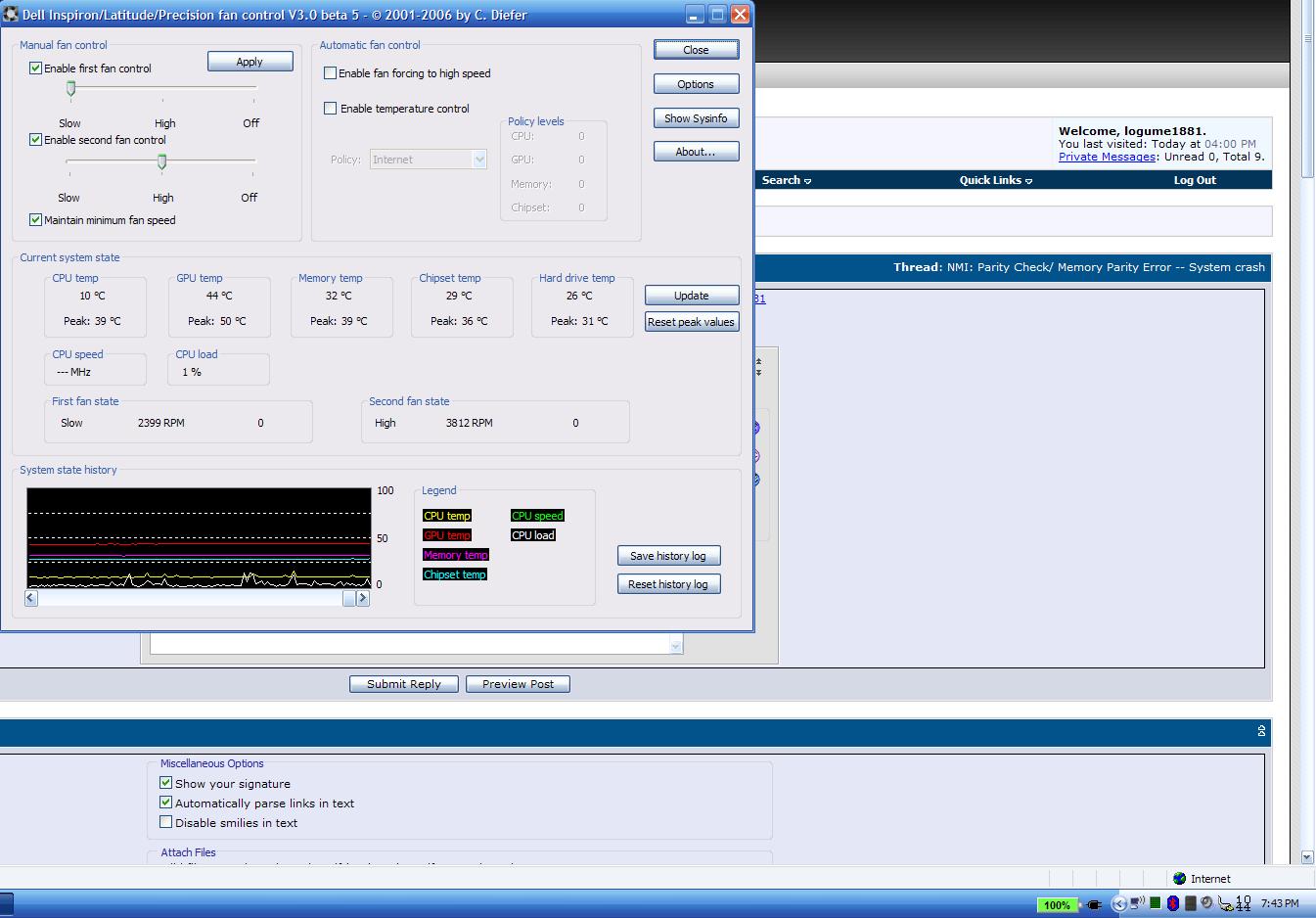Click the CPU temp yellow legend swatch

coord(447,516)
